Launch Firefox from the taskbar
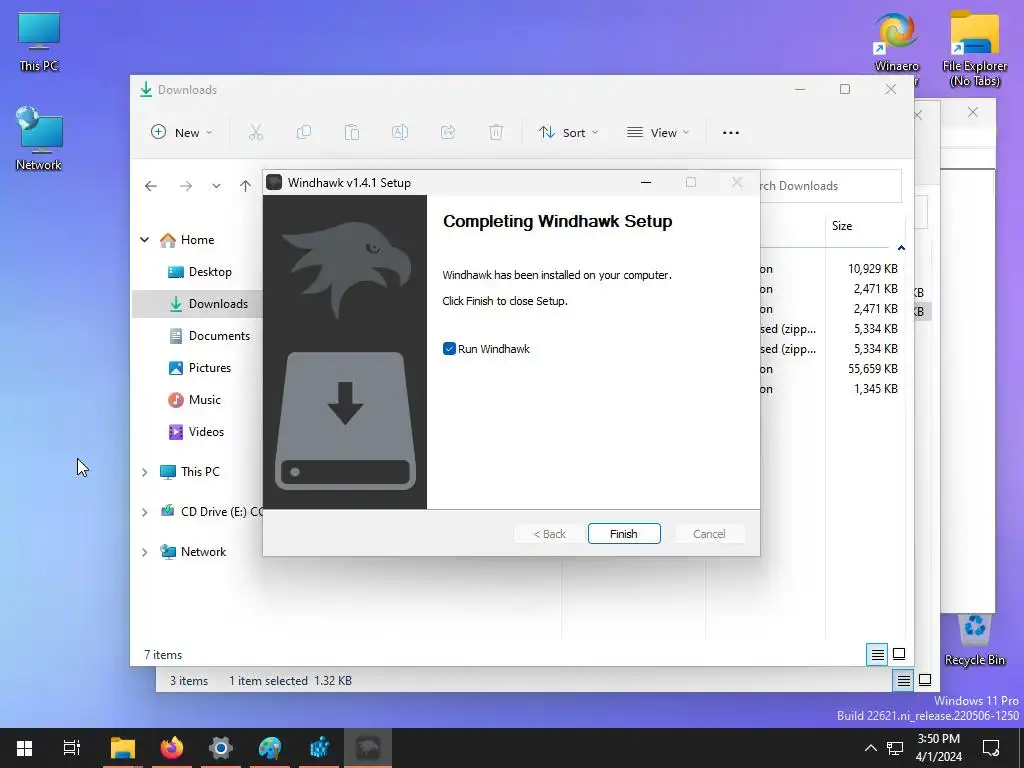This screenshot has height=768, width=1024. pos(172,748)
